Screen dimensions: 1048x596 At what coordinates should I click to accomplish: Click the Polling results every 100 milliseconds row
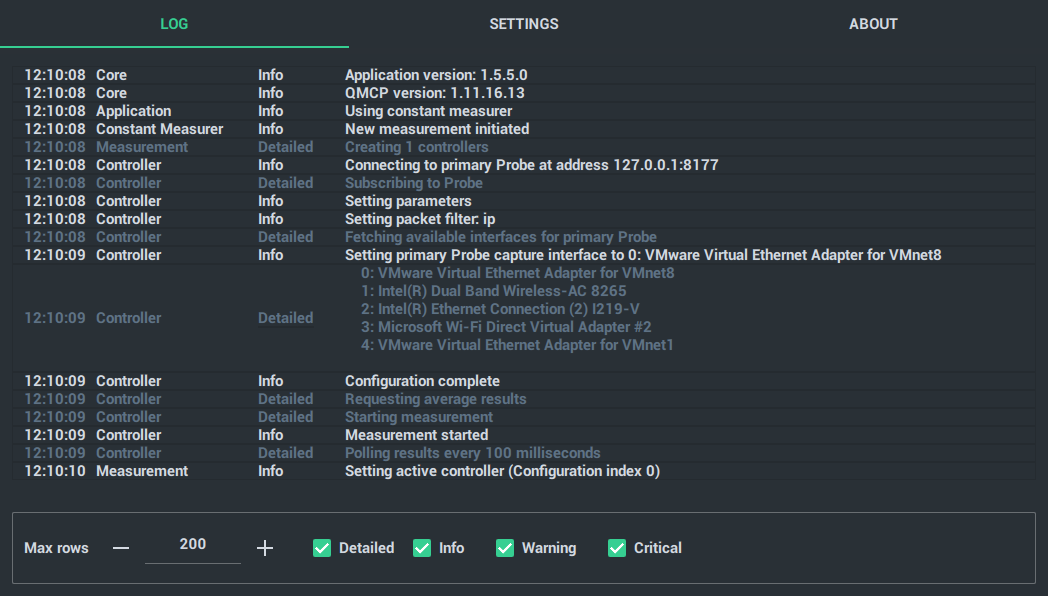(x=524, y=453)
